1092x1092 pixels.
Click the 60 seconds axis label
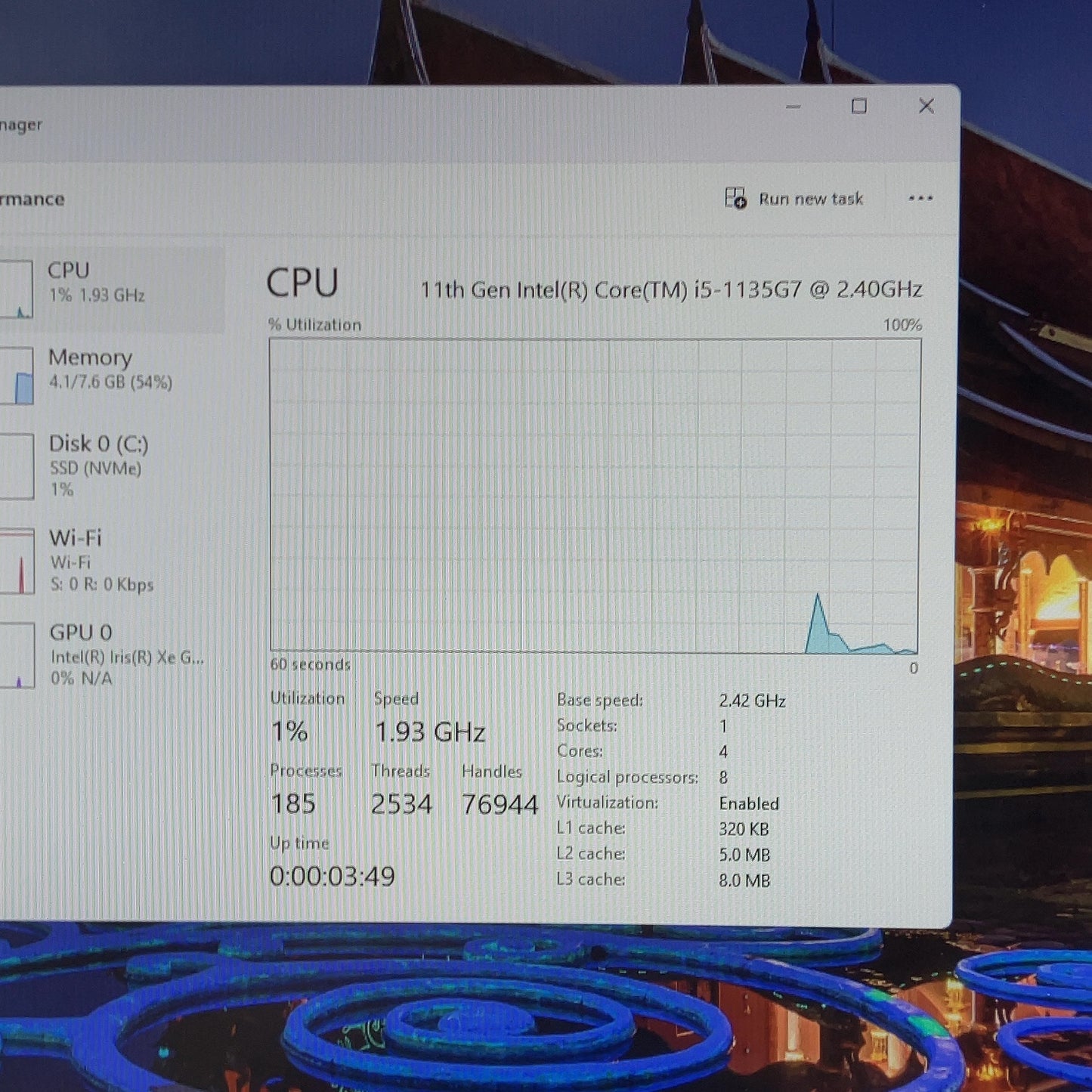(x=311, y=664)
